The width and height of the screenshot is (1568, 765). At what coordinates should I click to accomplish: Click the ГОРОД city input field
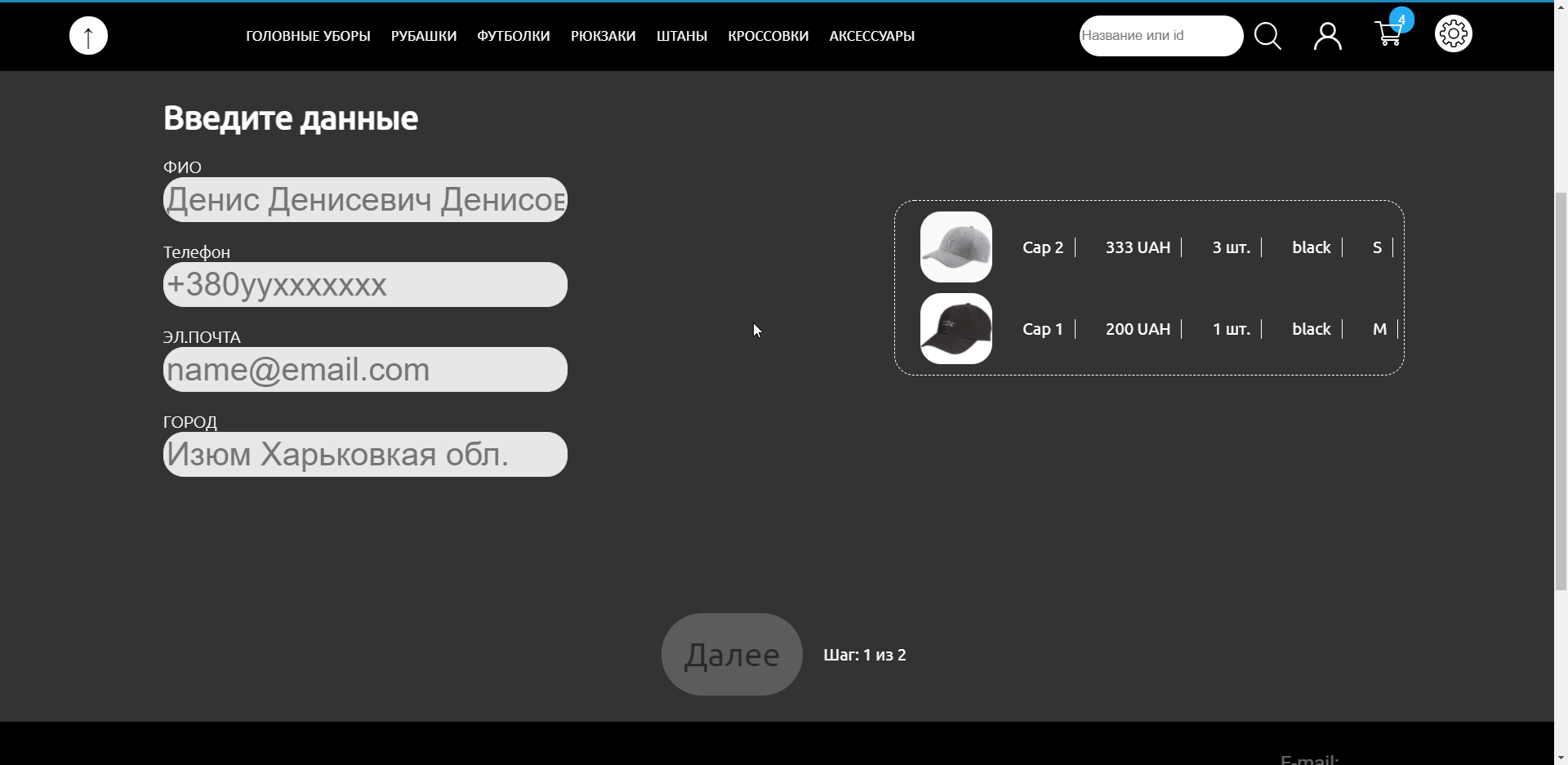click(x=365, y=454)
